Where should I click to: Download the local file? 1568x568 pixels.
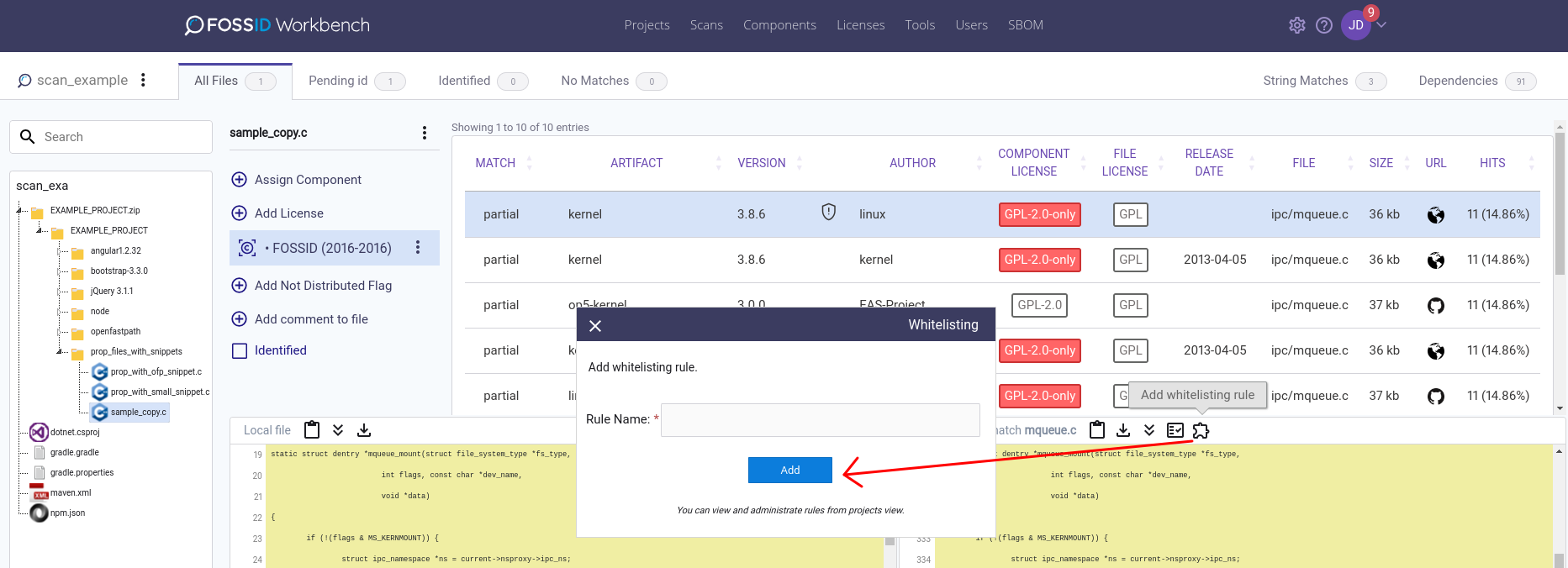tap(364, 430)
